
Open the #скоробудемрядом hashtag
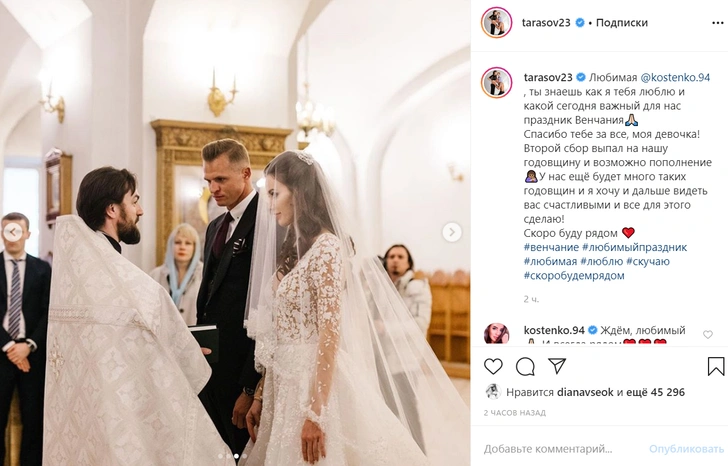click(574, 276)
